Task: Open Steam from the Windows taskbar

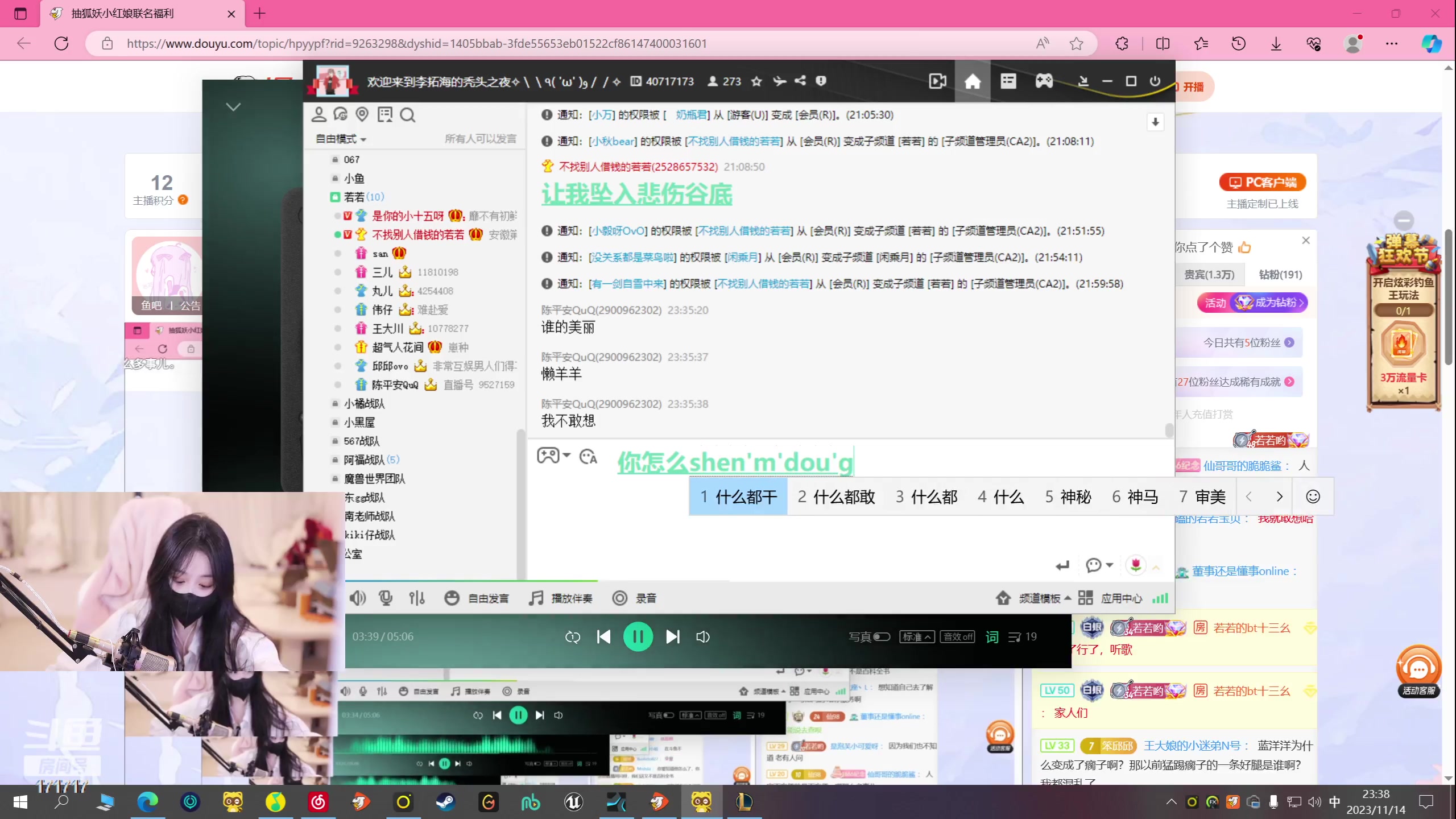Action: pyautogui.click(x=446, y=803)
